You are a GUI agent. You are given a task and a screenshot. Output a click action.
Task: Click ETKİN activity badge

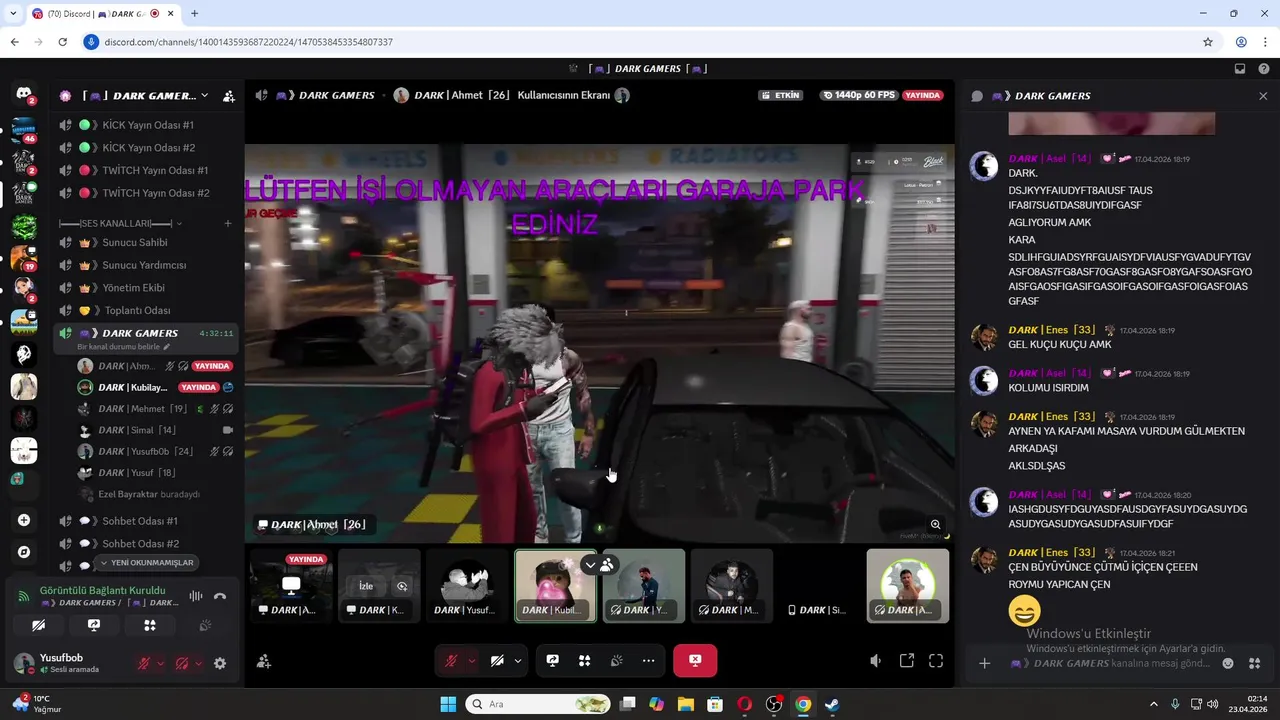point(781,95)
